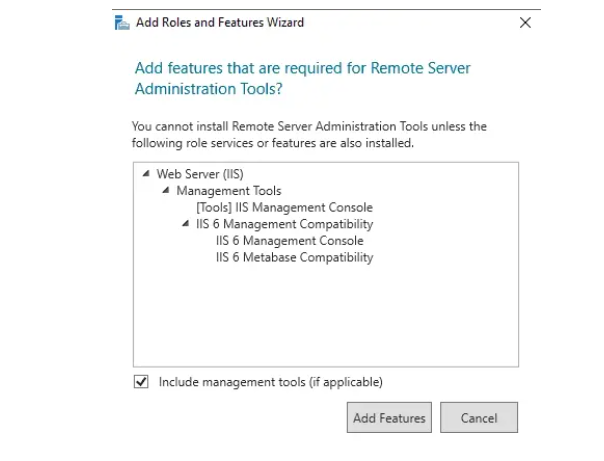Collapse IIS 6 Management Compatibility arrow

tap(185, 223)
